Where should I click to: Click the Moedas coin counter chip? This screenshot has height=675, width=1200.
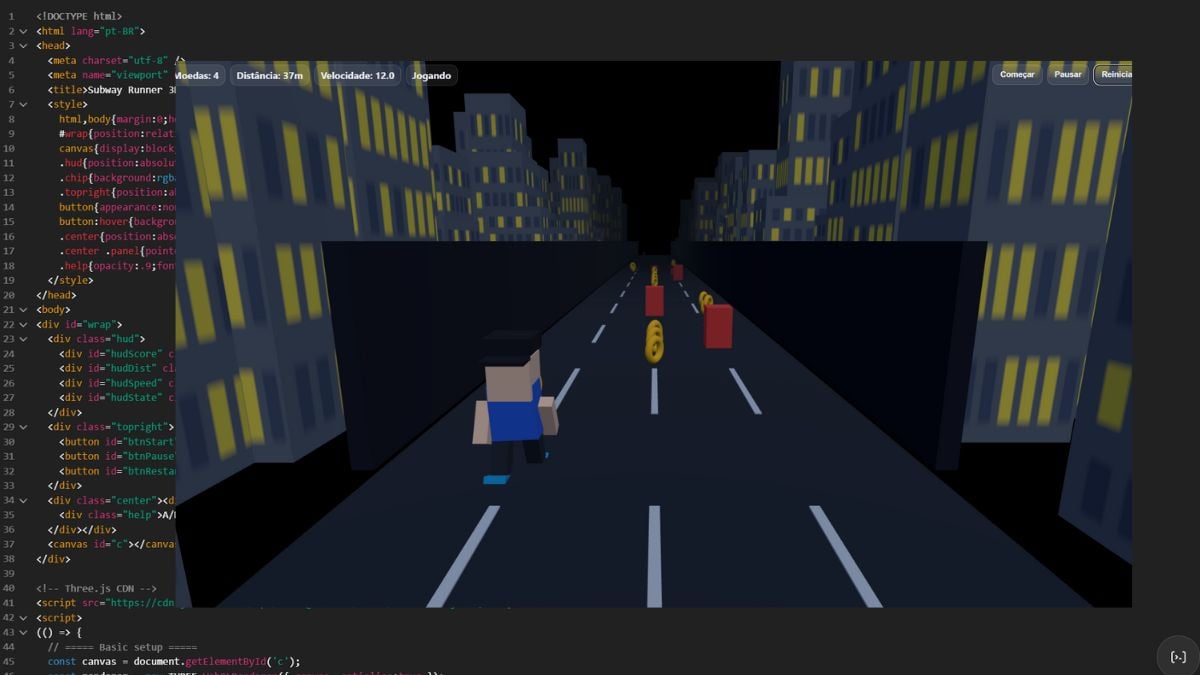click(198, 75)
